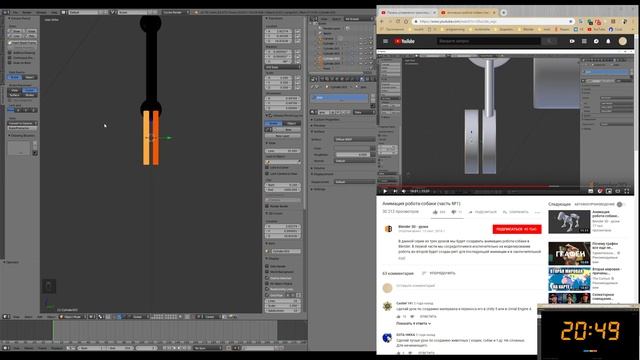Toggle World Background display checkbox
The width and height of the screenshot is (640, 360).
[267, 272]
